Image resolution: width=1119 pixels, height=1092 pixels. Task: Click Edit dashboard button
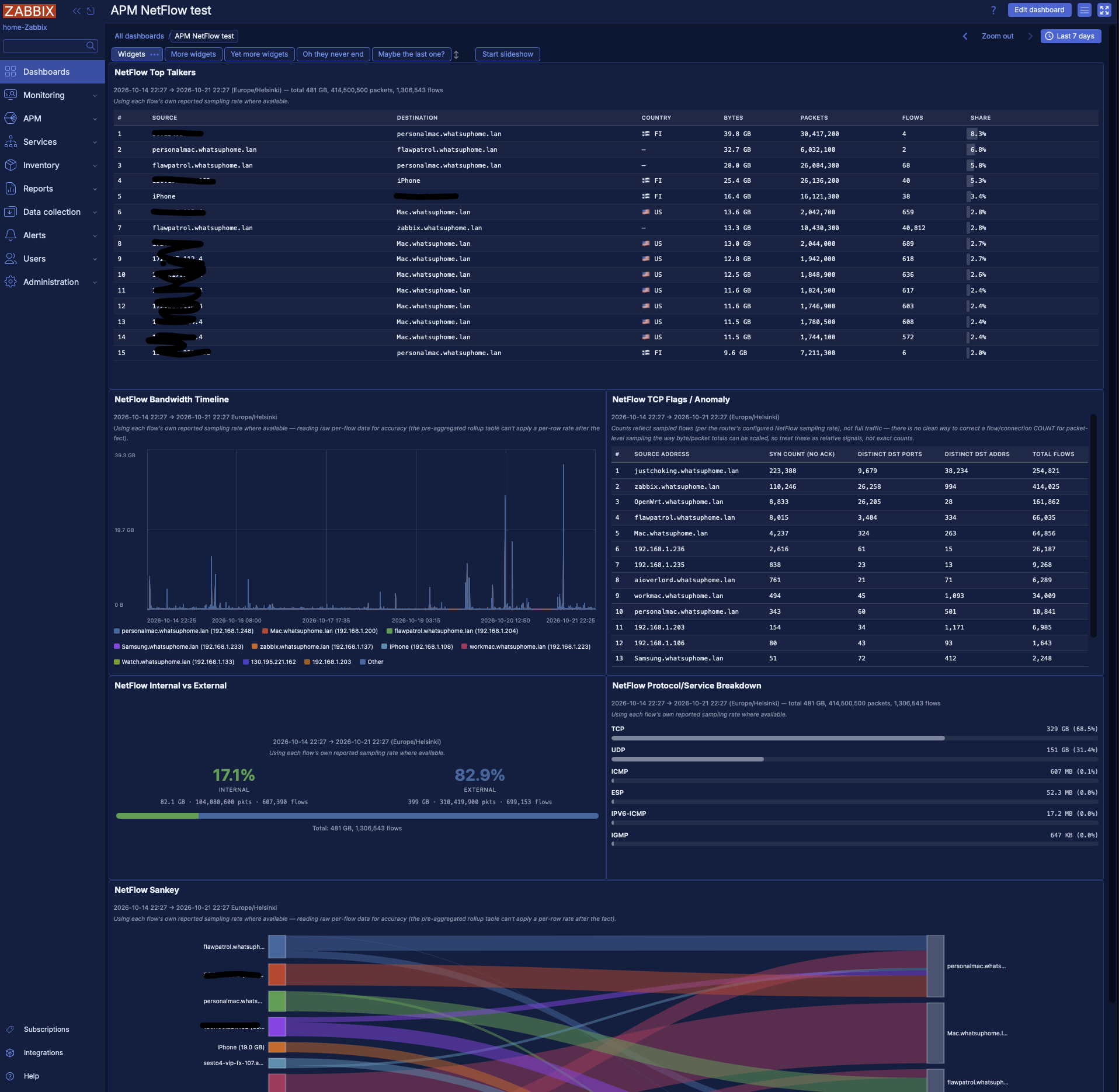[1039, 10]
